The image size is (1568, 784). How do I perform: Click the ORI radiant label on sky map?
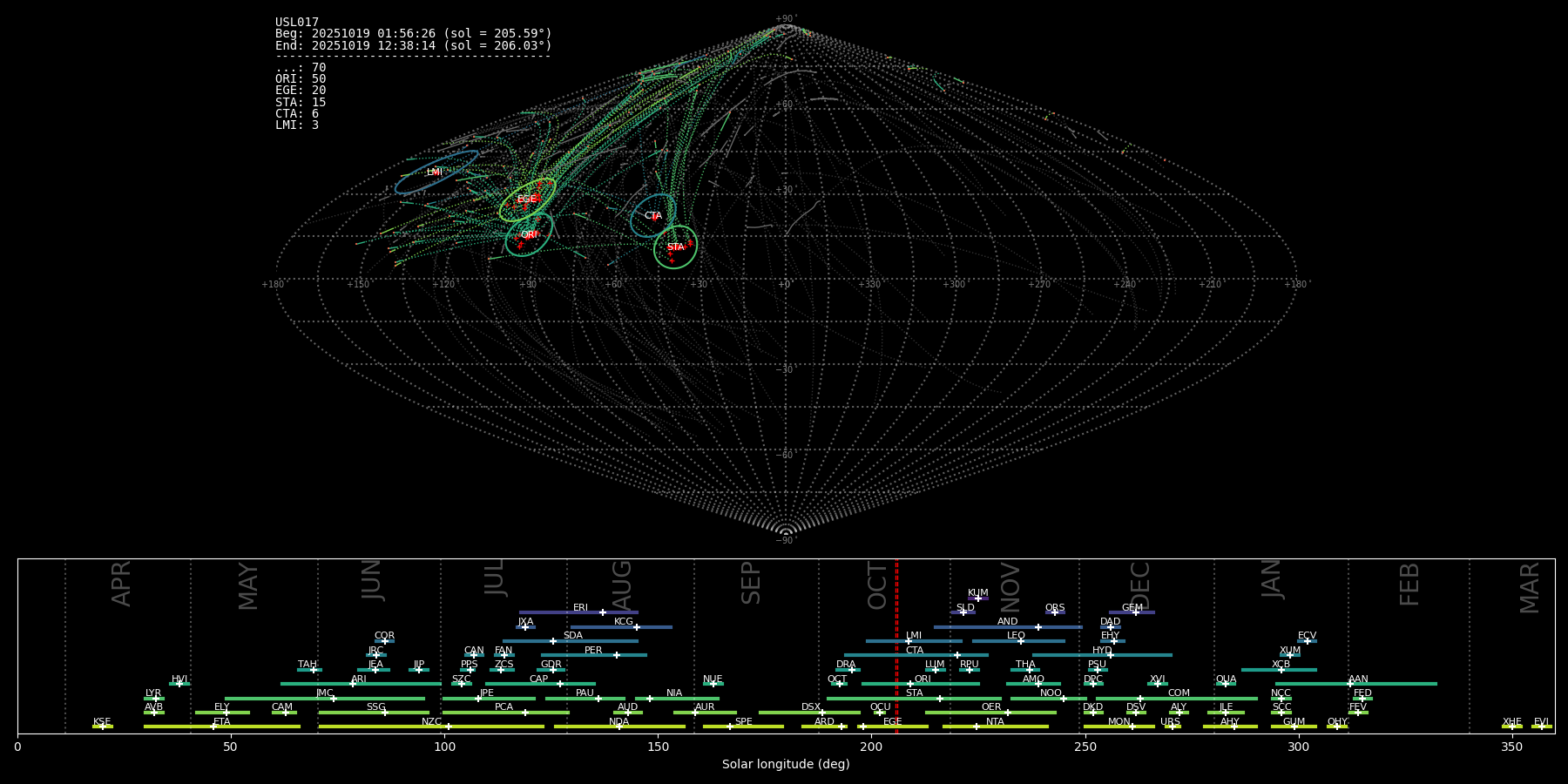[530, 235]
